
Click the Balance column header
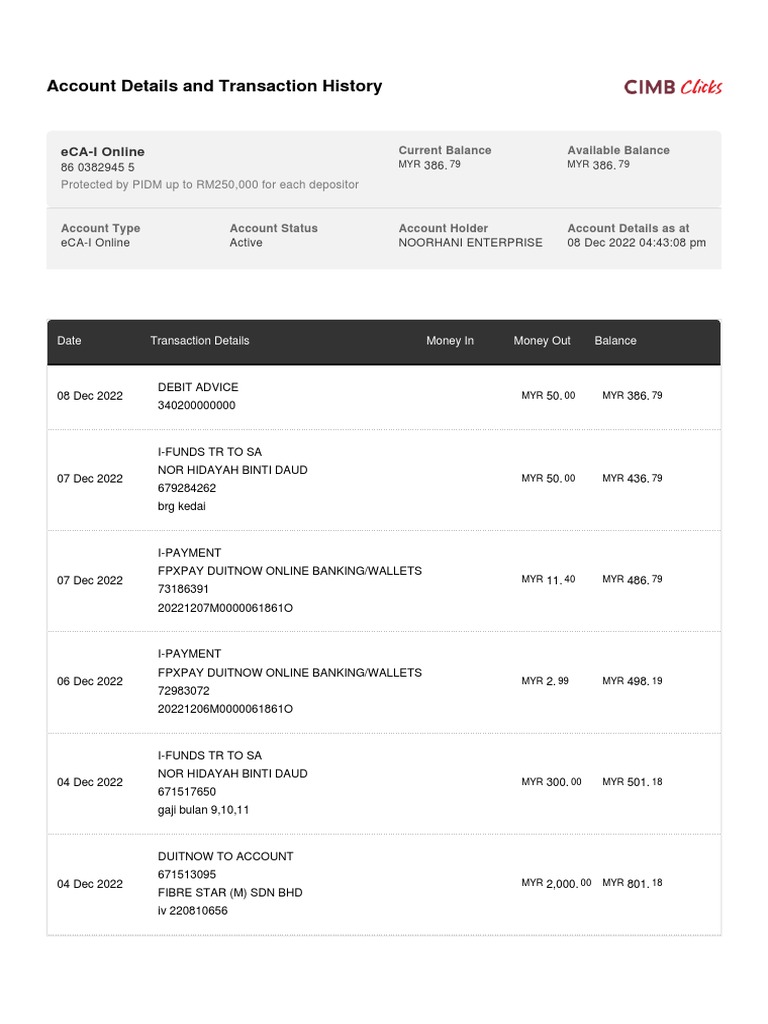pos(615,340)
